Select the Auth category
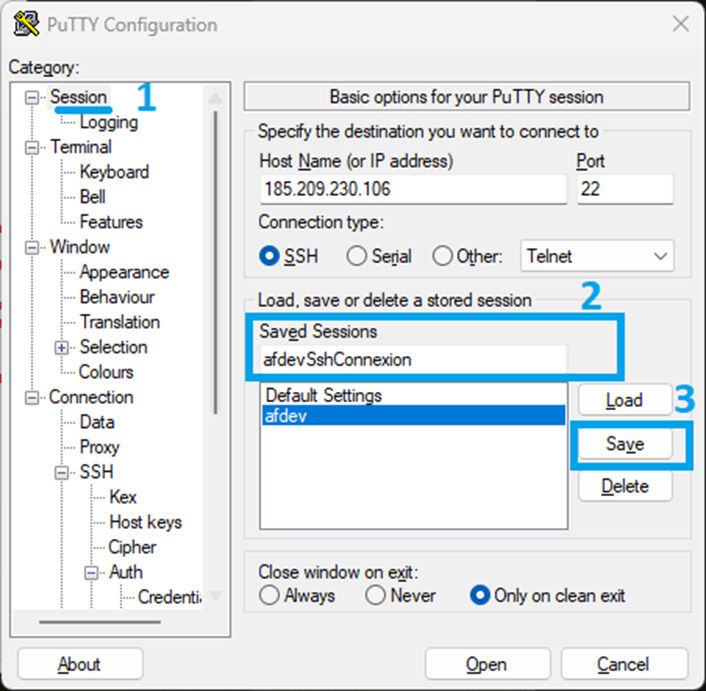 coord(126,572)
